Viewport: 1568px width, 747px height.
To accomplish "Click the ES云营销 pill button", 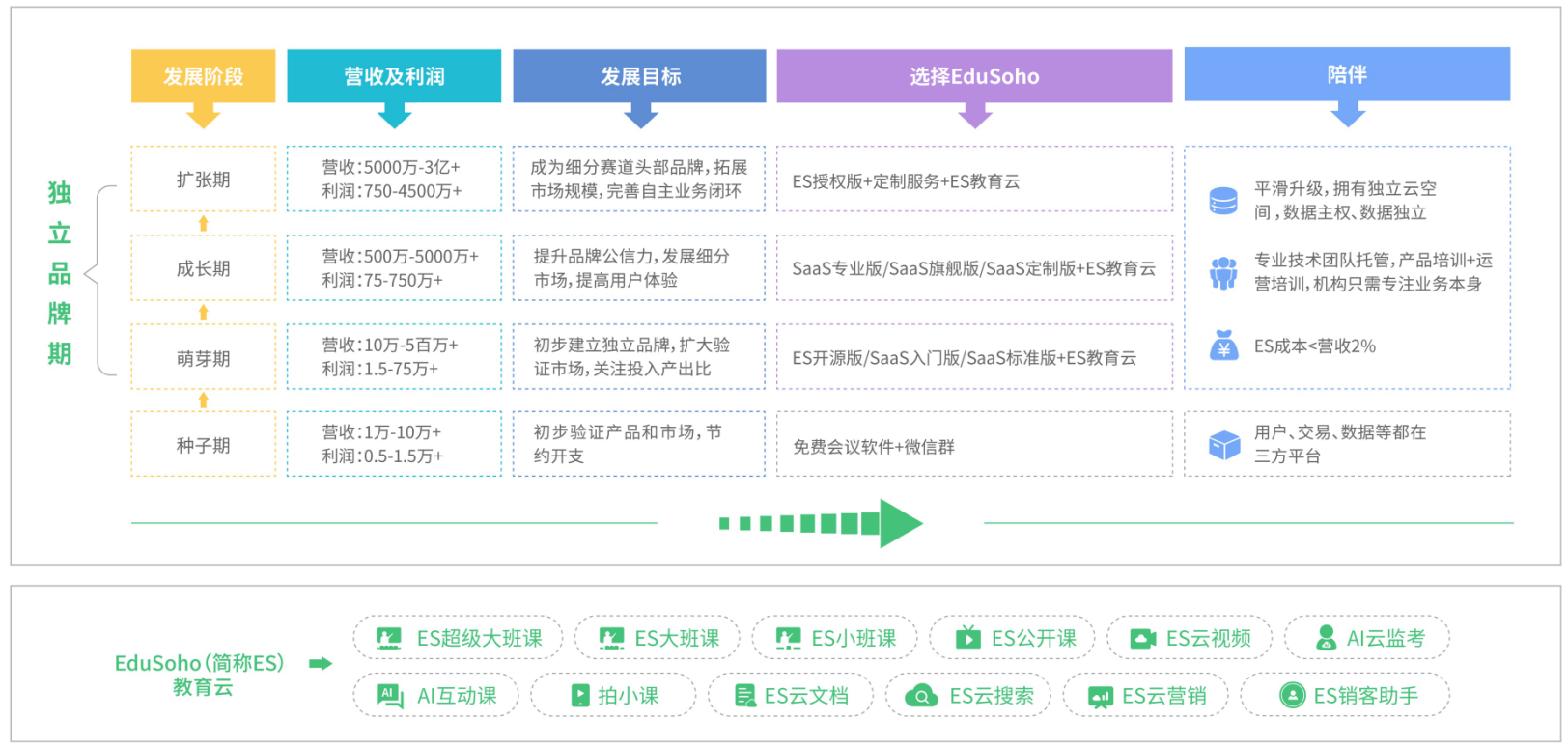I will [x=1146, y=696].
